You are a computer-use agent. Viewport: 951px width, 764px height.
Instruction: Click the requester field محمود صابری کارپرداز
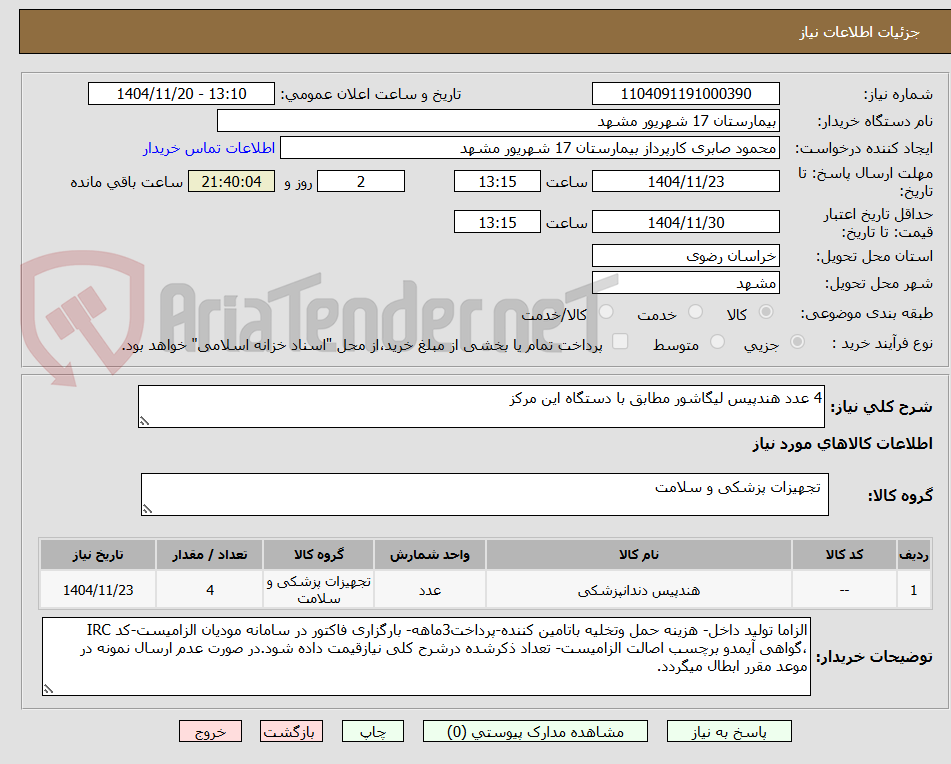(x=529, y=148)
